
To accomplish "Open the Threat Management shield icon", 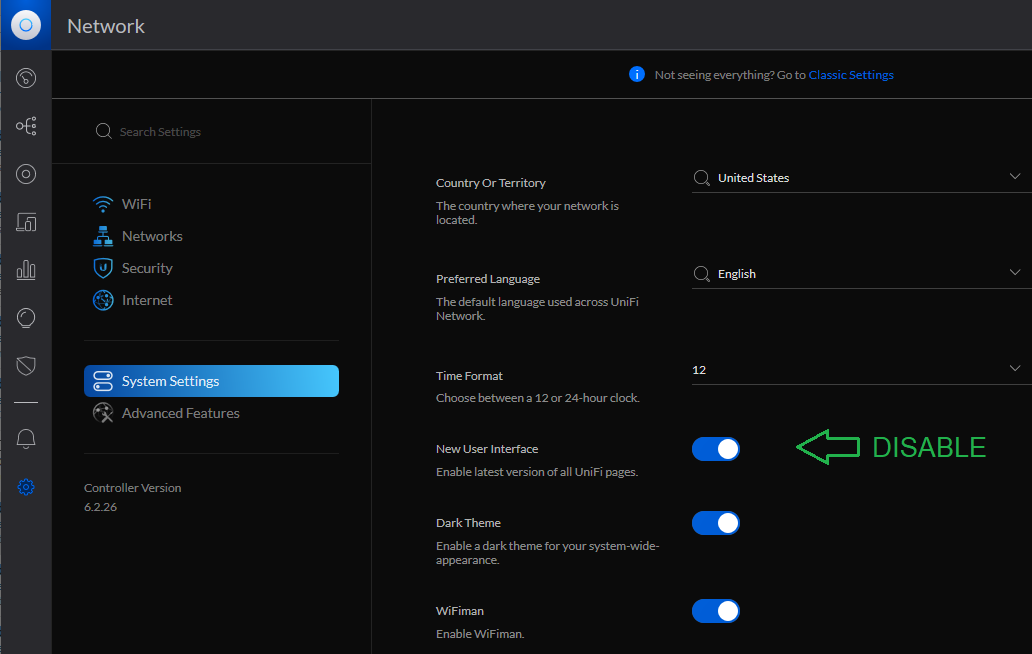I will 26,366.
